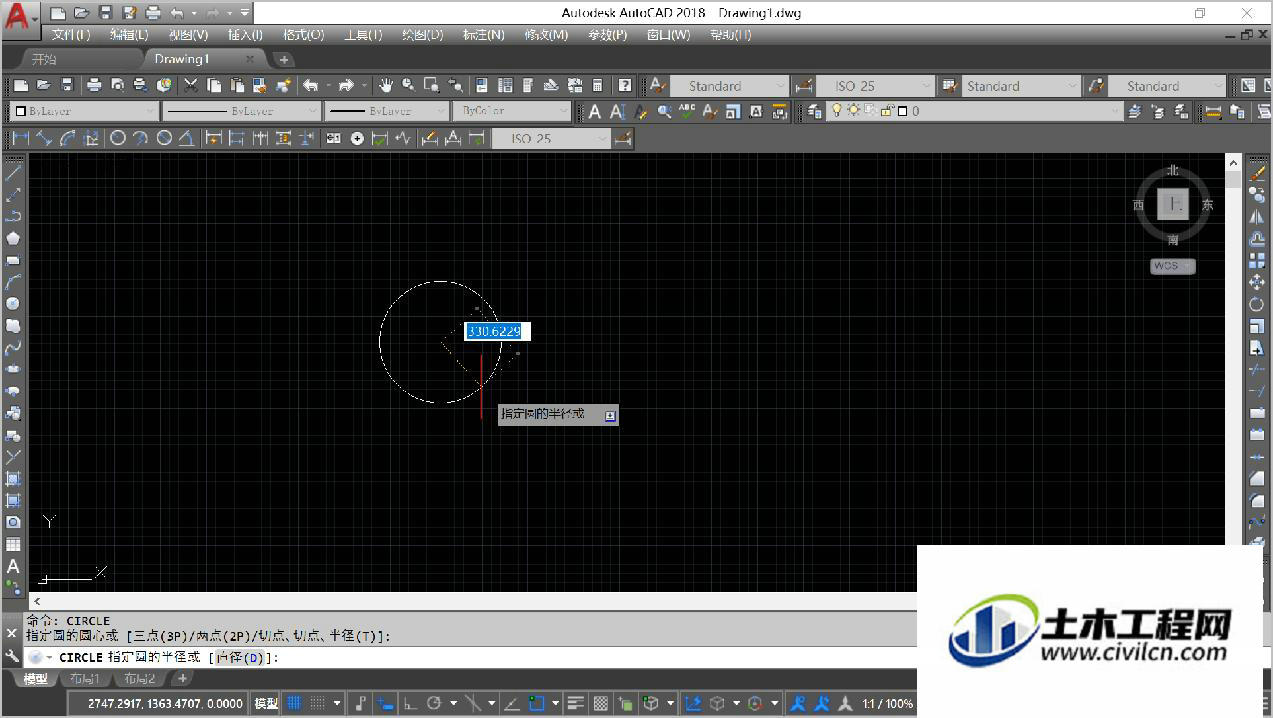Open the 视图(V) menu
Viewport: 1273px width, 718px height.
point(188,34)
